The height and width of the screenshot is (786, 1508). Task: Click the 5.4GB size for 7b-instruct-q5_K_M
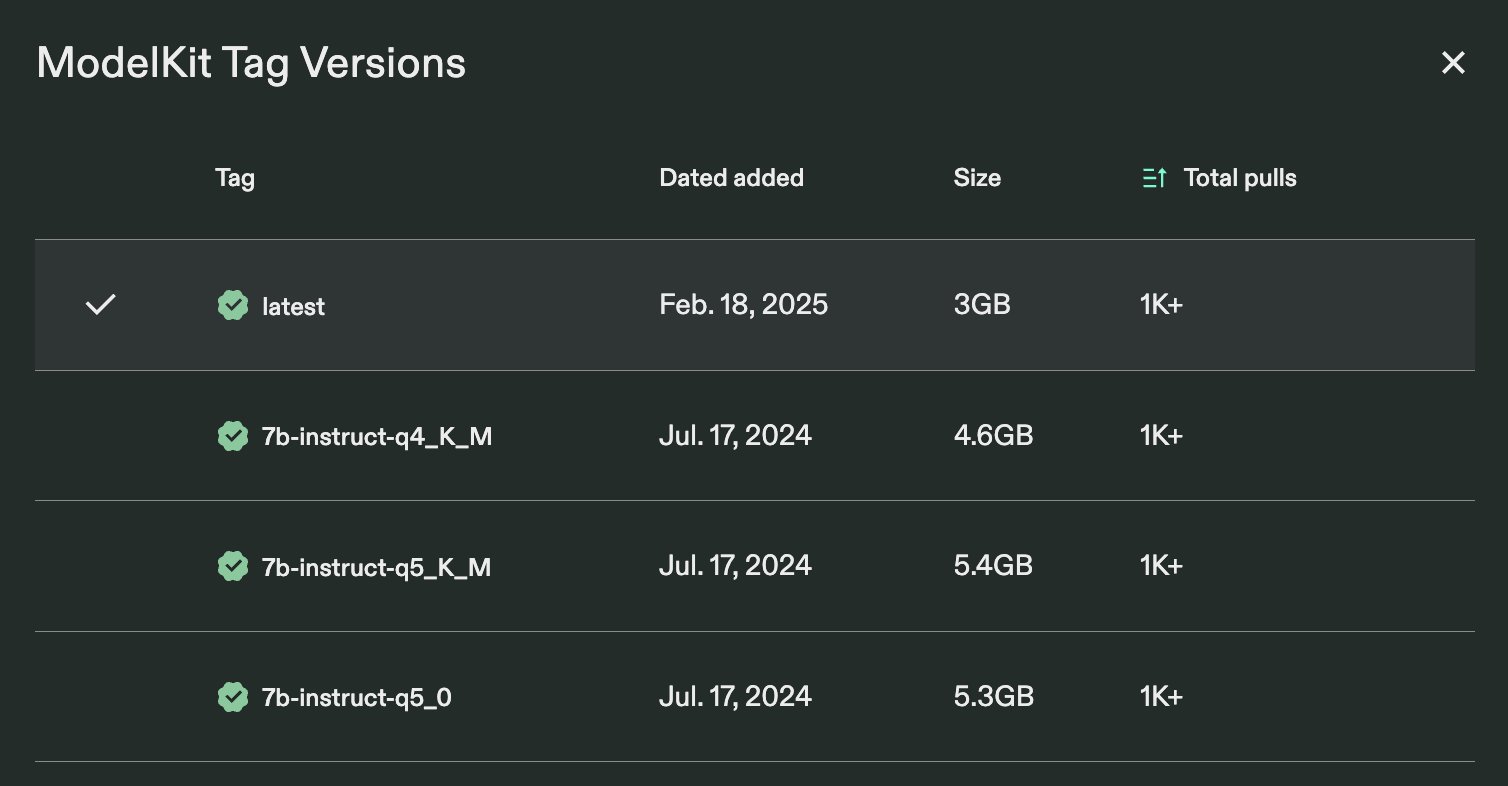click(993, 565)
